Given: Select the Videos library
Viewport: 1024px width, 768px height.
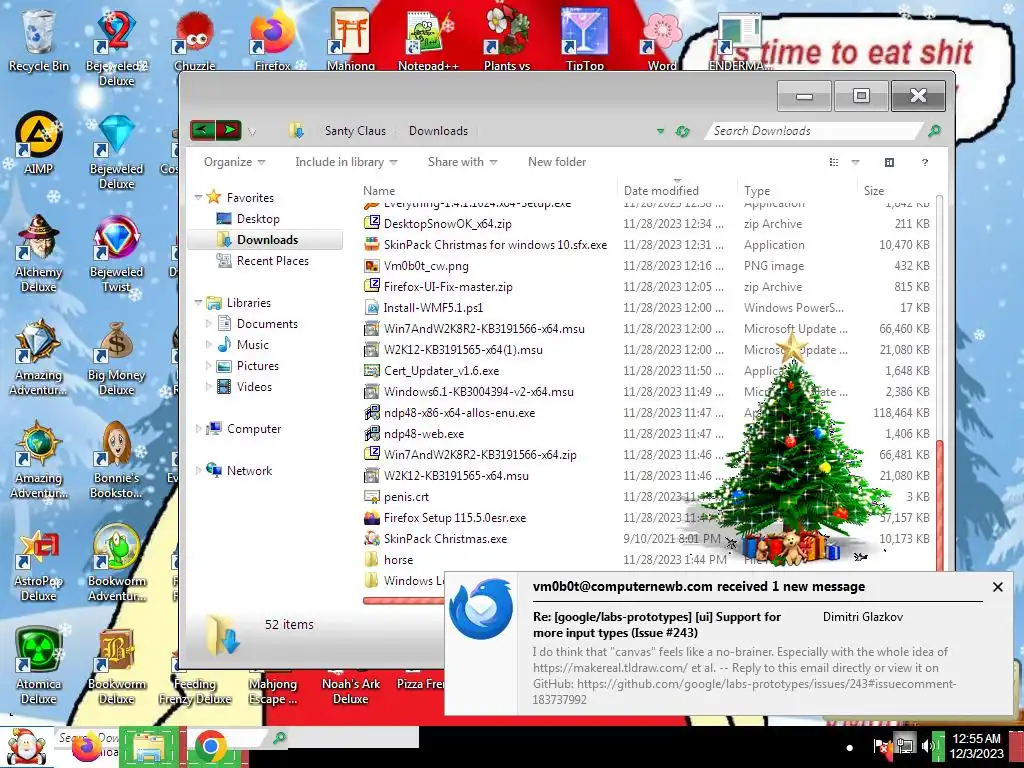Looking at the screenshot, I should point(254,387).
